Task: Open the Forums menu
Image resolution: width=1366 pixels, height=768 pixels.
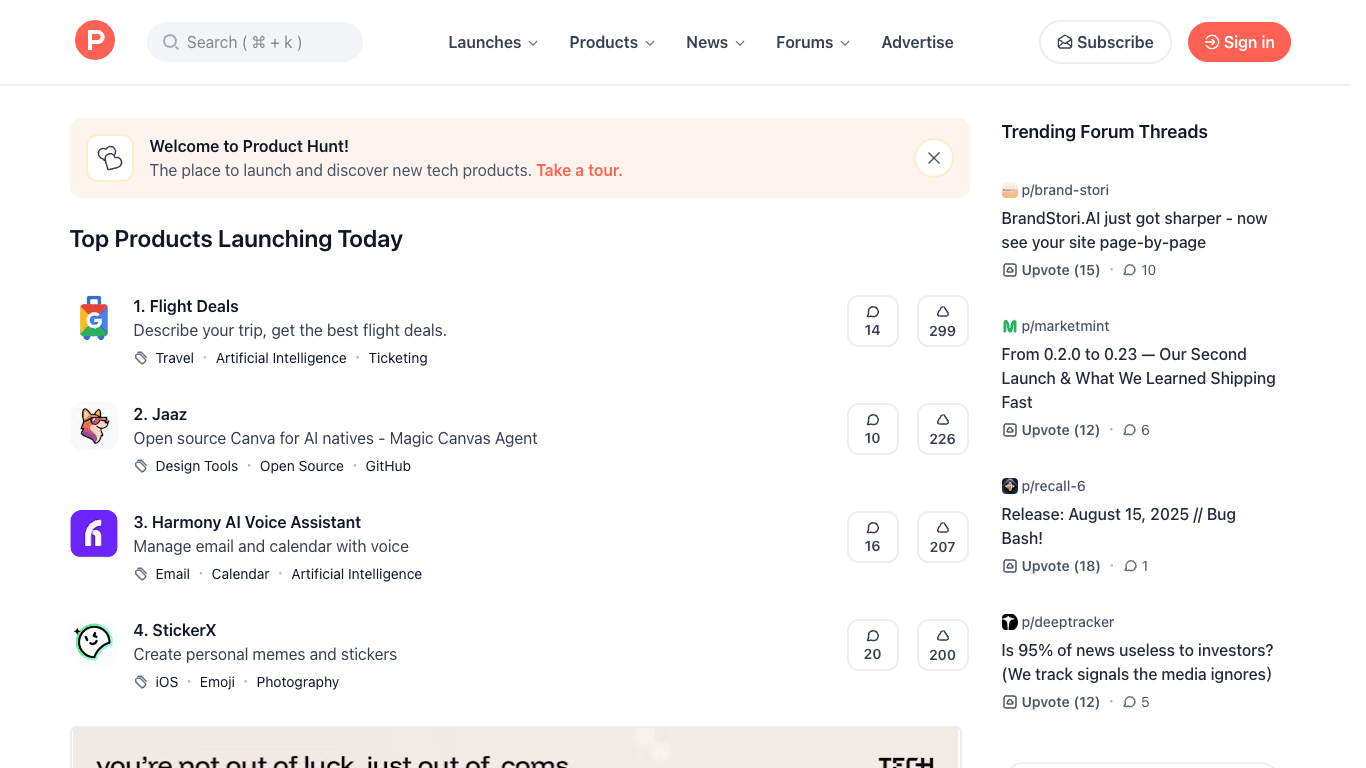Action: 812,42
